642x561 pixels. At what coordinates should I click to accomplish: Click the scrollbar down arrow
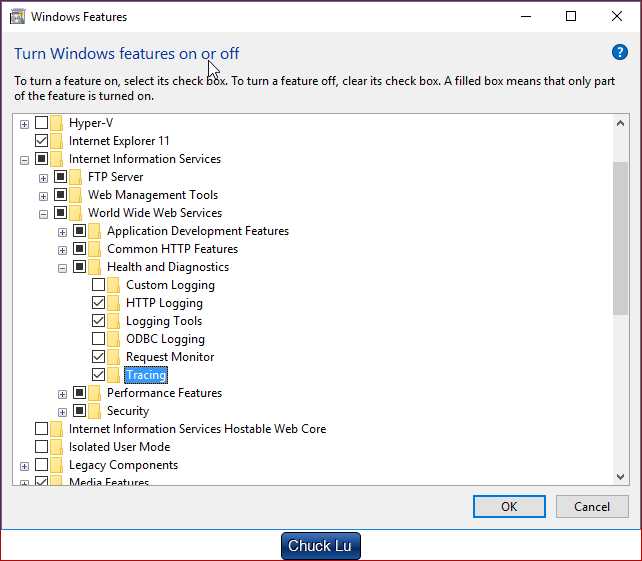(620, 477)
